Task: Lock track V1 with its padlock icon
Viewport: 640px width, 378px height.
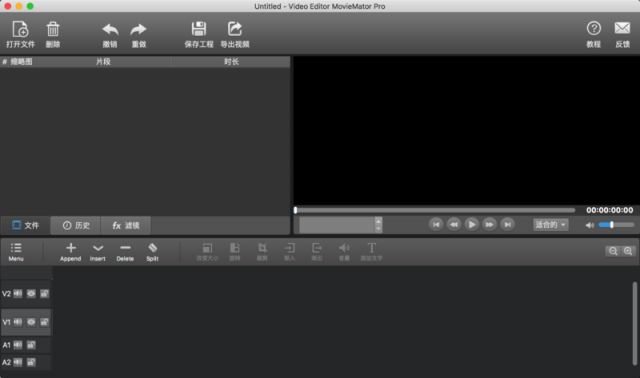Action: coord(44,322)
